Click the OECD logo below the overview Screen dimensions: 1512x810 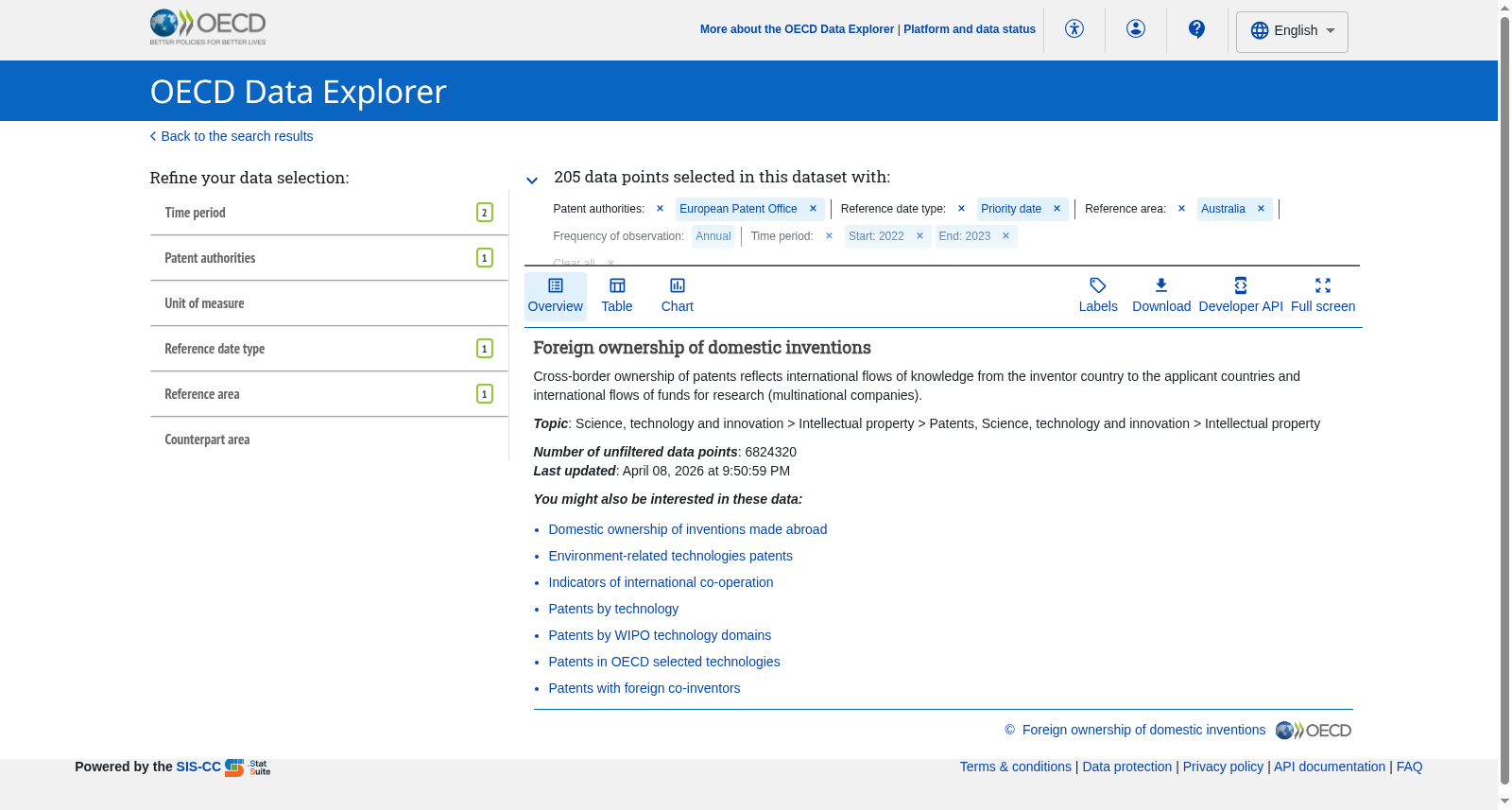[1314, 730]
